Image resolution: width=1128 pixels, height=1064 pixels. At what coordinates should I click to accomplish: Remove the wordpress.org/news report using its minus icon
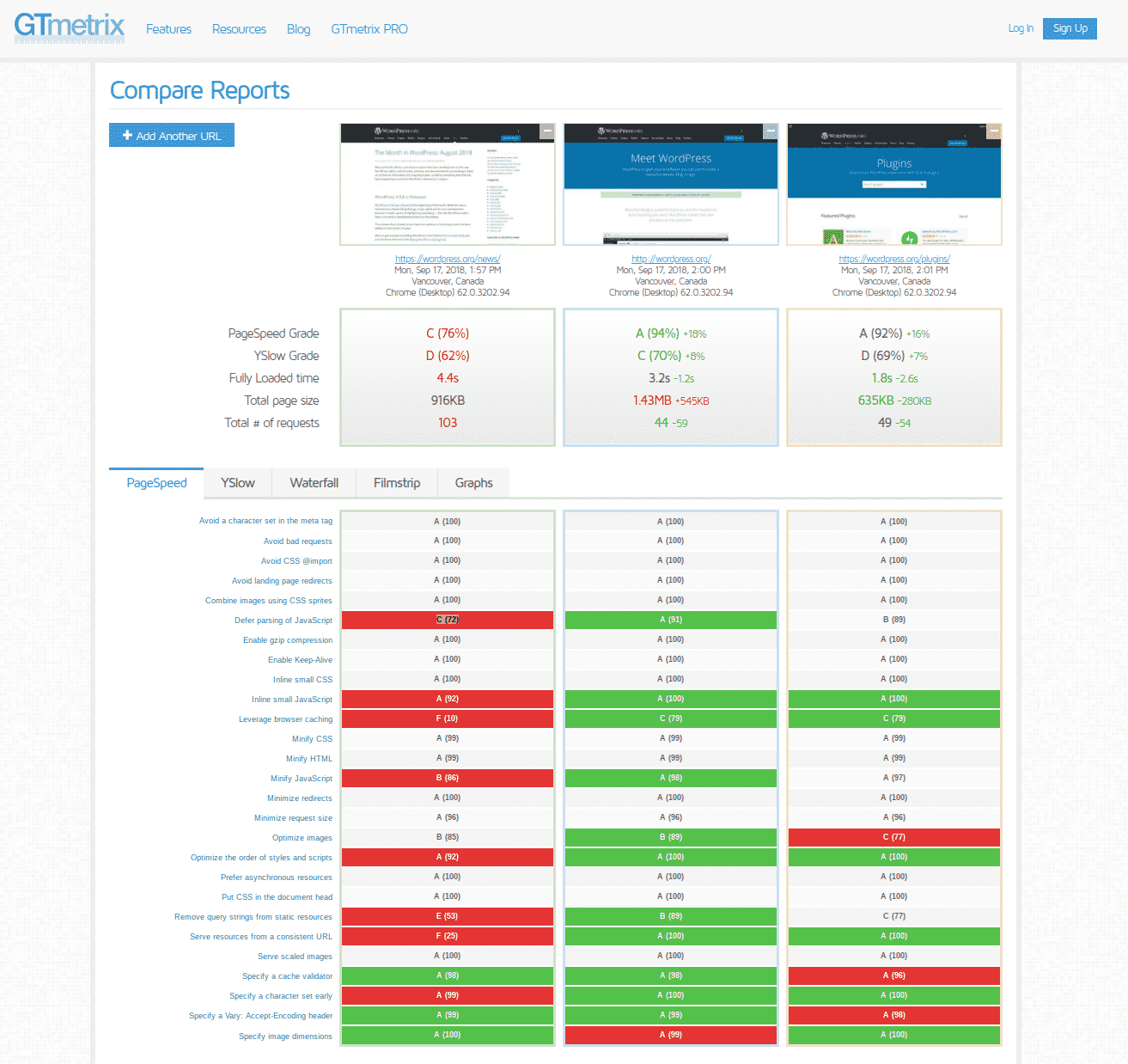point(546,131)
